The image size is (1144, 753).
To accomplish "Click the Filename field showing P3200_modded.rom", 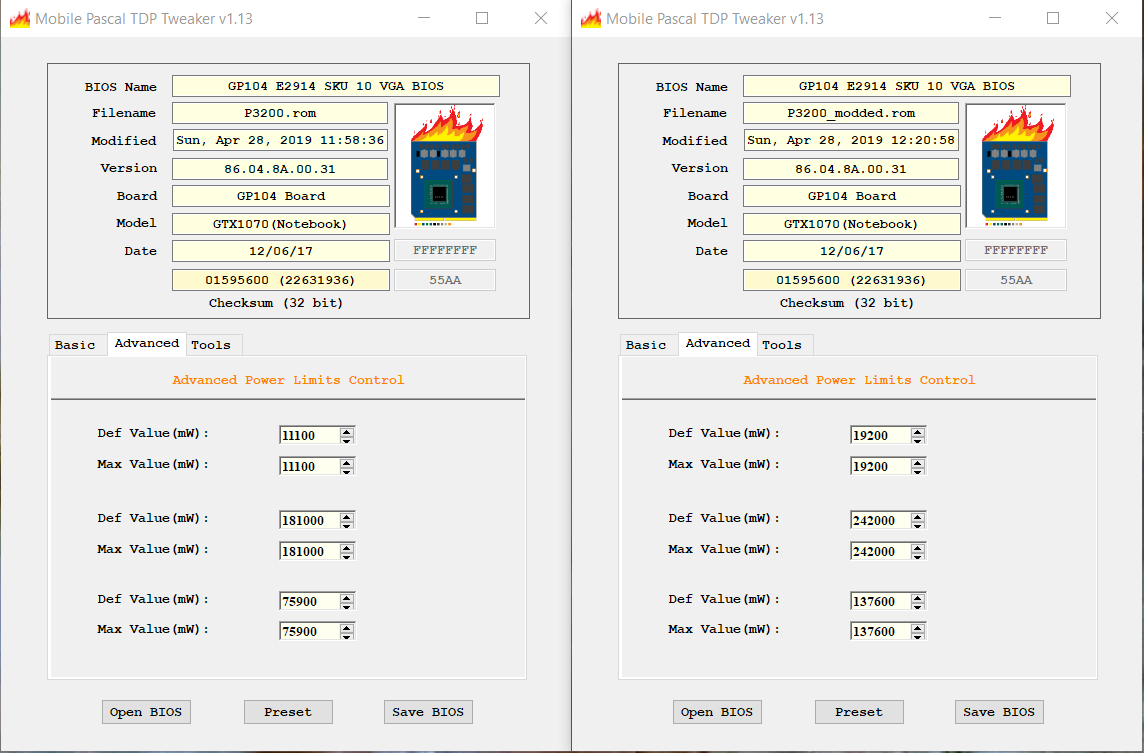I will tap(851, 113).
